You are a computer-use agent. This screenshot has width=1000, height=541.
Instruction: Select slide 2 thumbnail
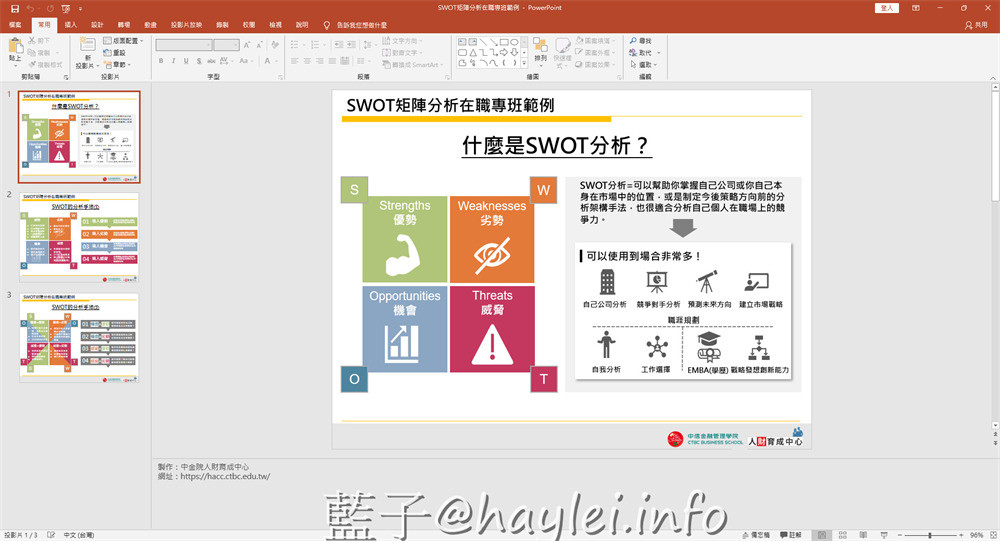(79, 237)
